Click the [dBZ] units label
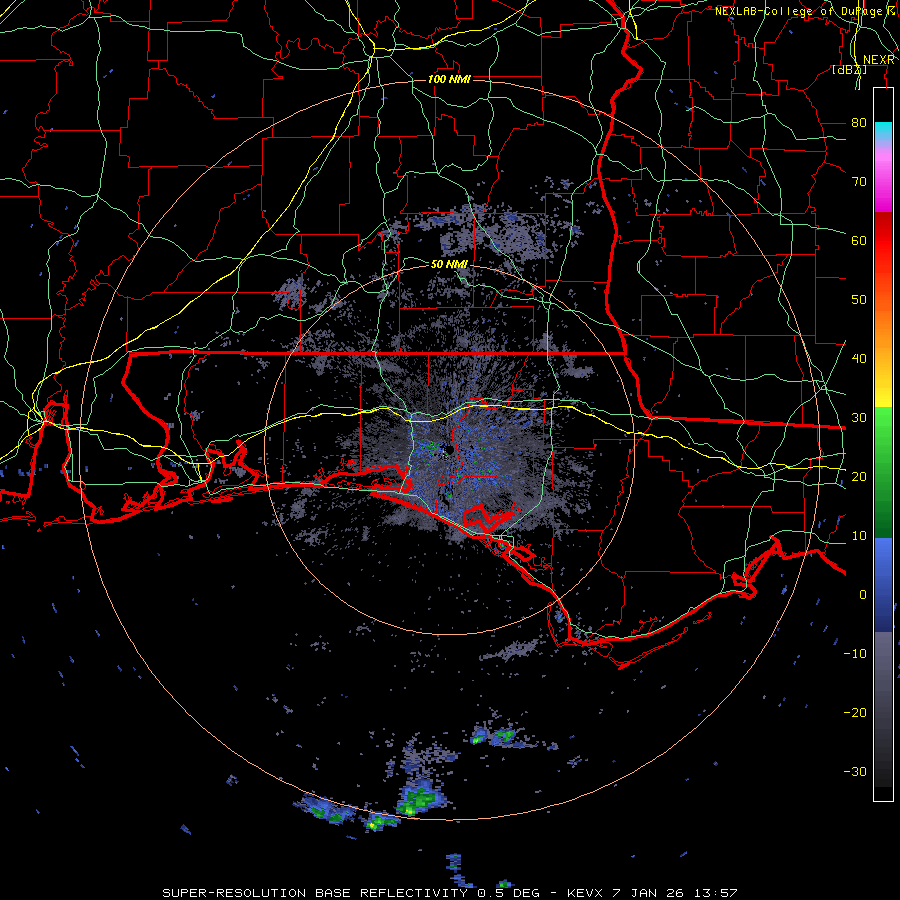Image resolution: width=900 pixels, height=900 pixels. [x=849, y=70]
